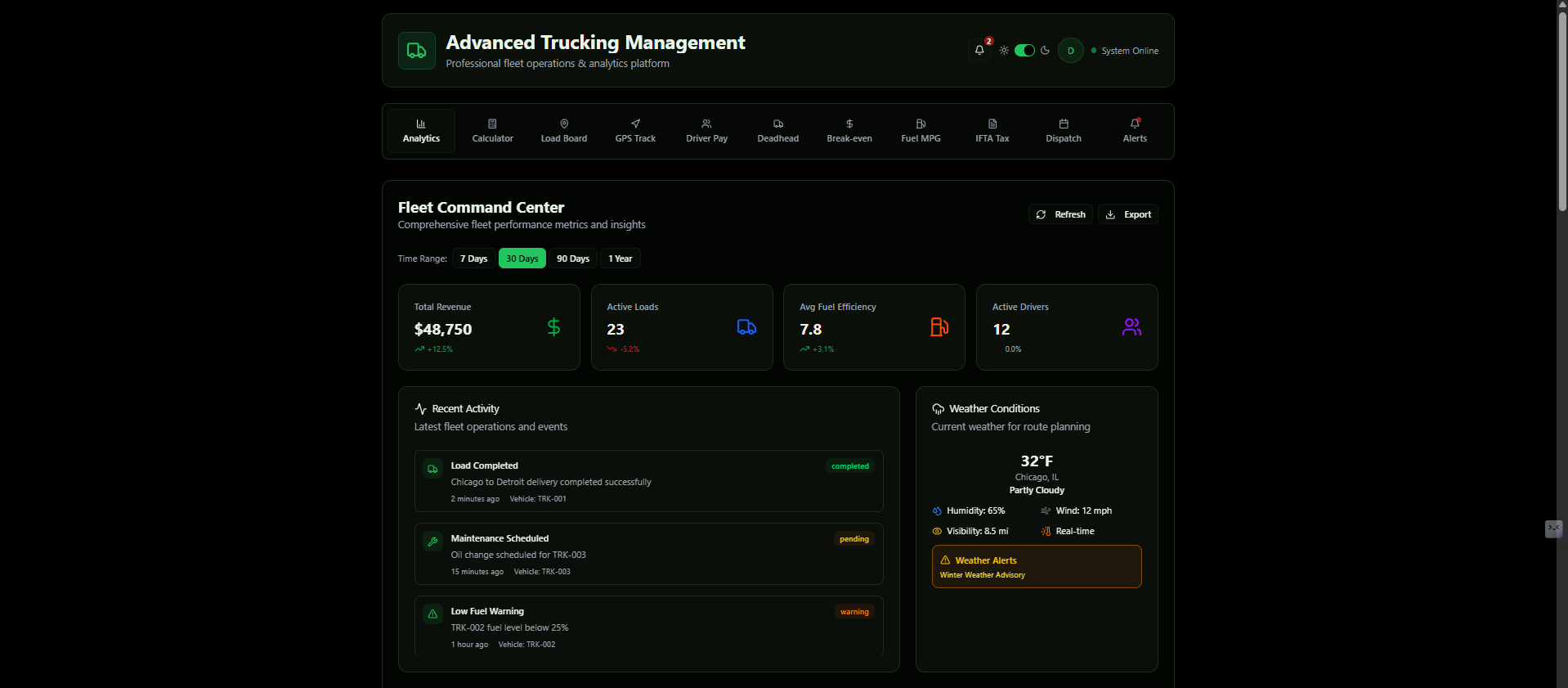Click the visibility eye icon
Viewport: 1568px width, 688px height.
937,531
